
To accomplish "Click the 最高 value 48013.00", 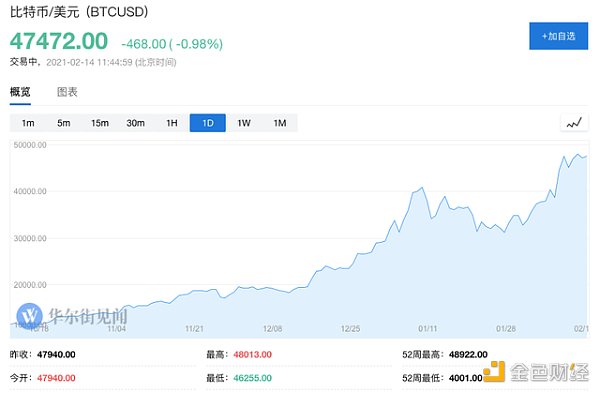I will 253,354.
